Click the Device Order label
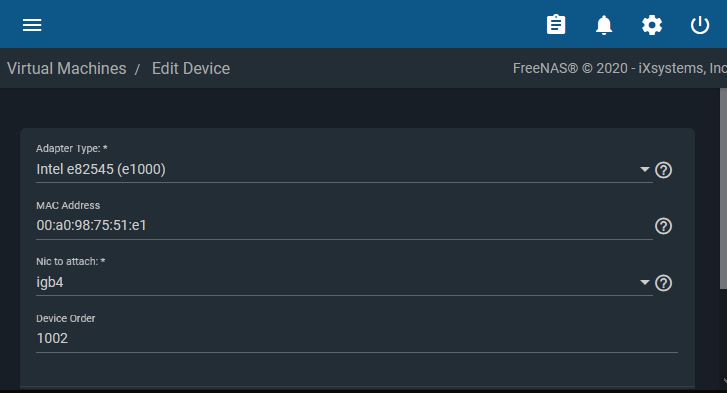The width and height of the screenshot is (727, 393). 65,318
